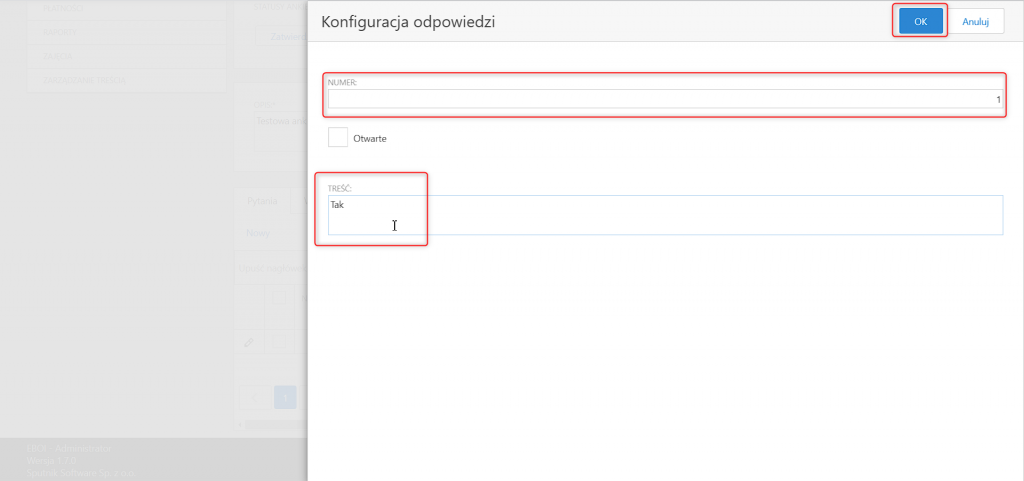Click the Nowy button under the tabs

coord(259,233)
